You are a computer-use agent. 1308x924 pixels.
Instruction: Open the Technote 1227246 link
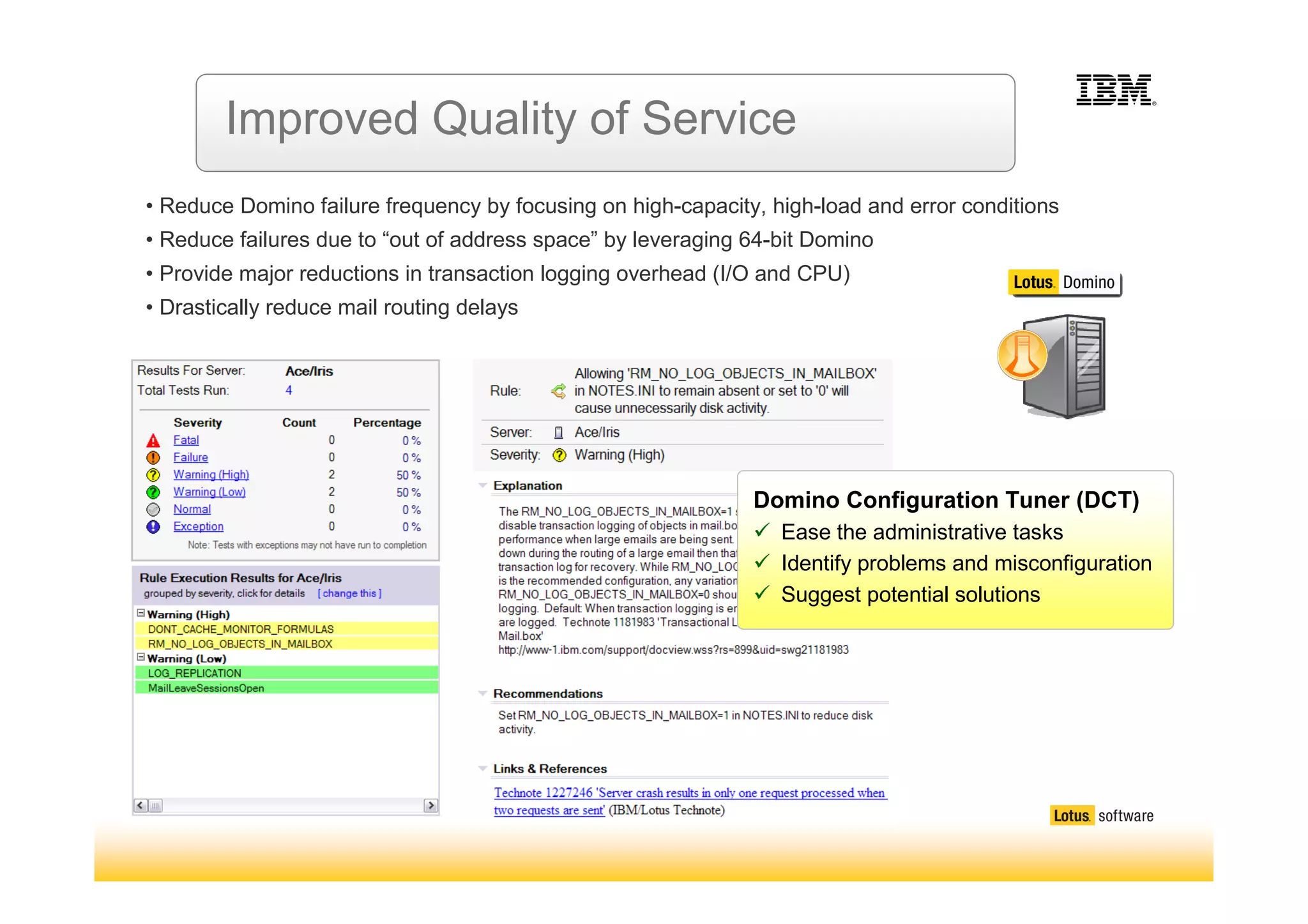click(x=690, y=801)
